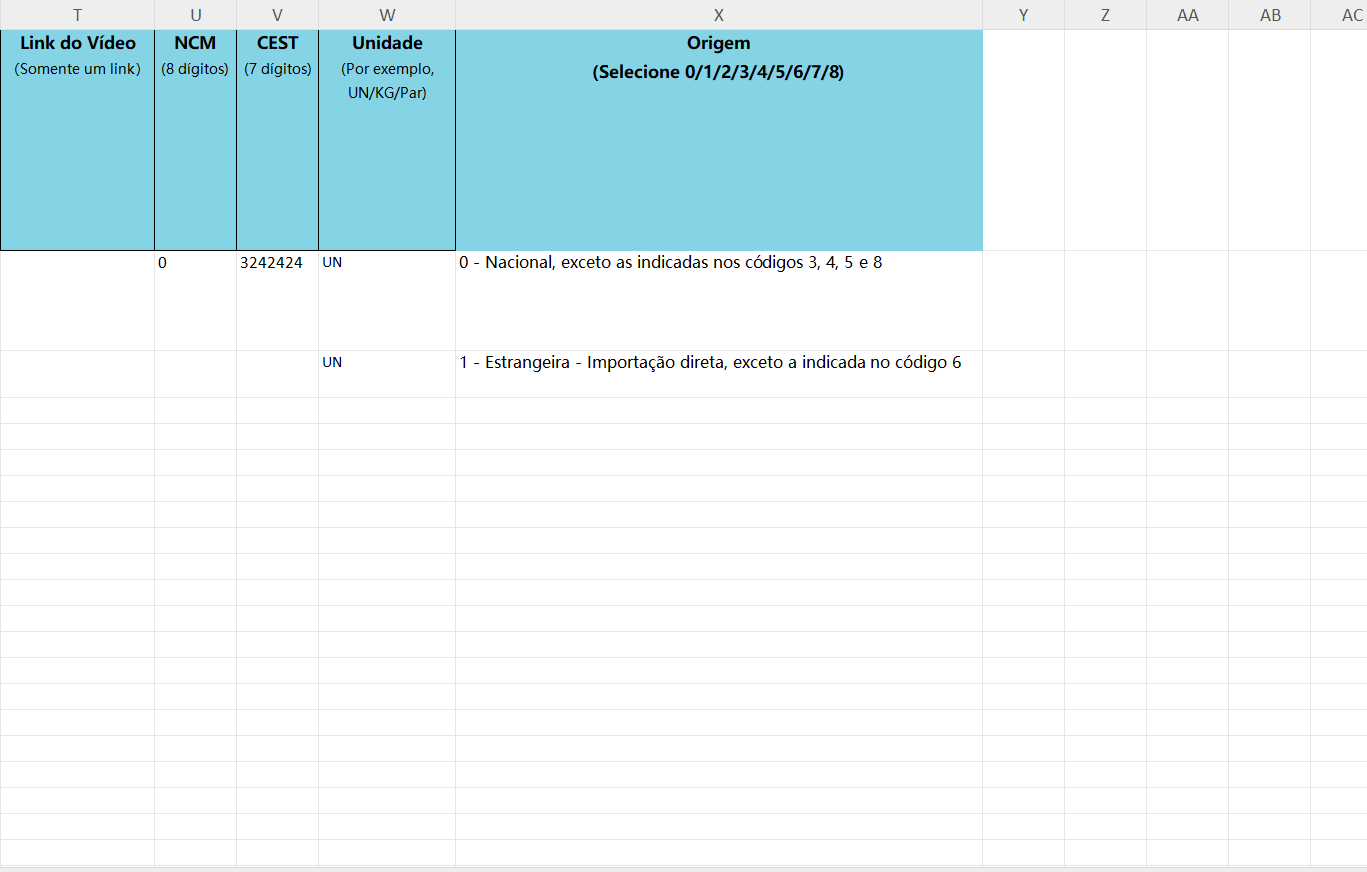Select the '0 - Nacional, exceto as indicadas' cell
This screenshot has height=872, width=1367.
[719, 300]
